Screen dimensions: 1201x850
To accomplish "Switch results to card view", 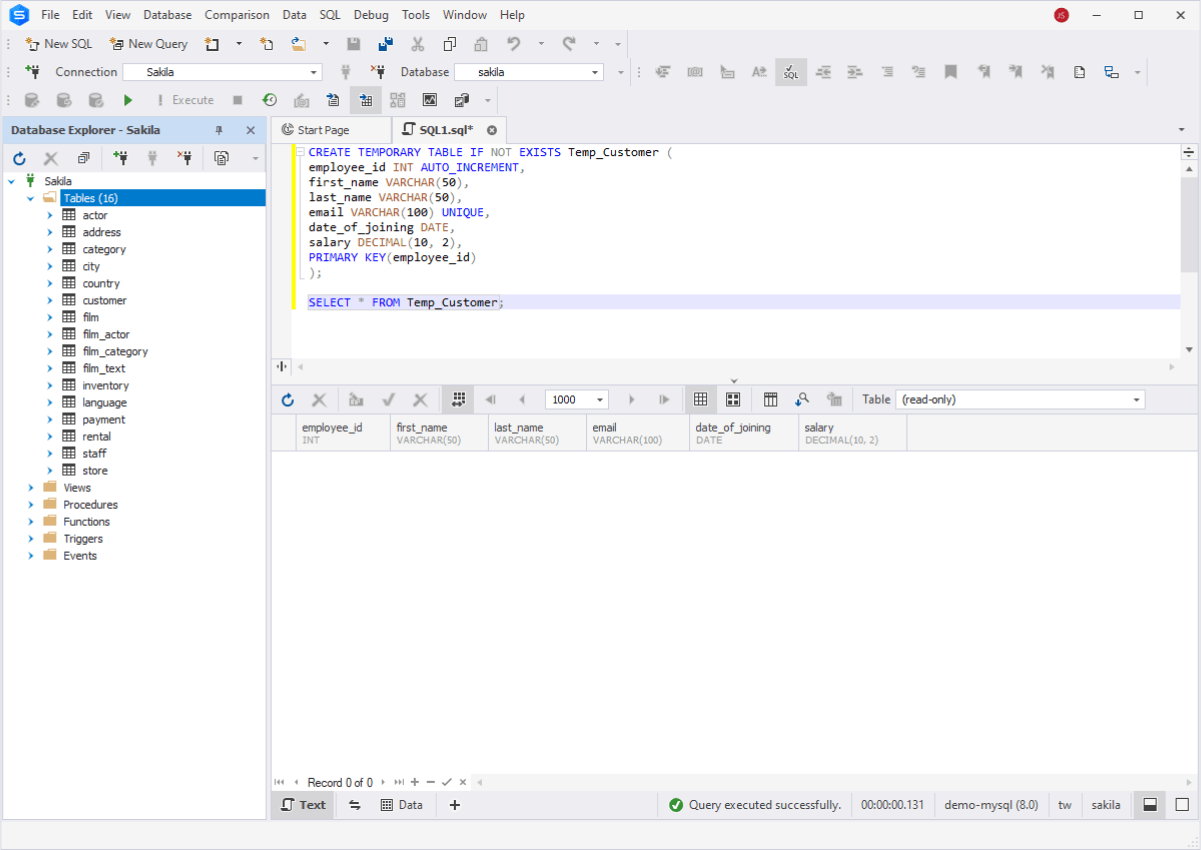I will click(x=734, y=399).
